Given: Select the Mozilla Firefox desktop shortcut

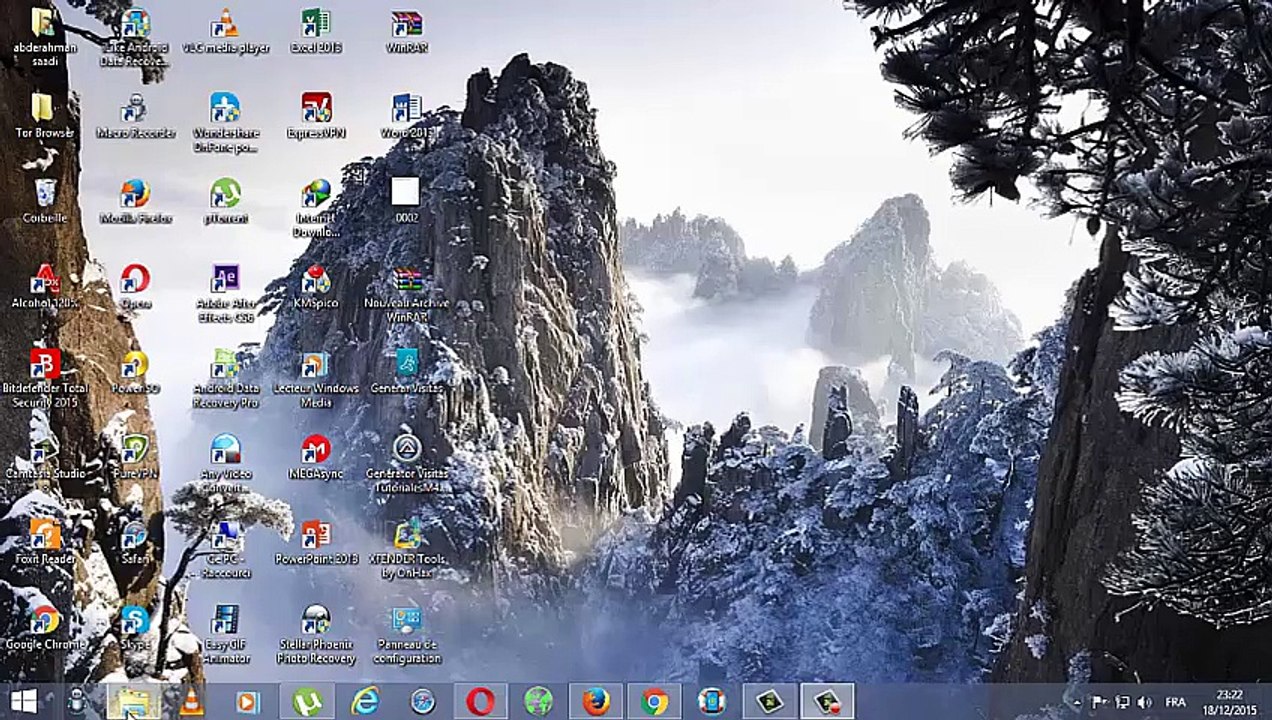Looking at the screenshot, I should click(135, 200).
